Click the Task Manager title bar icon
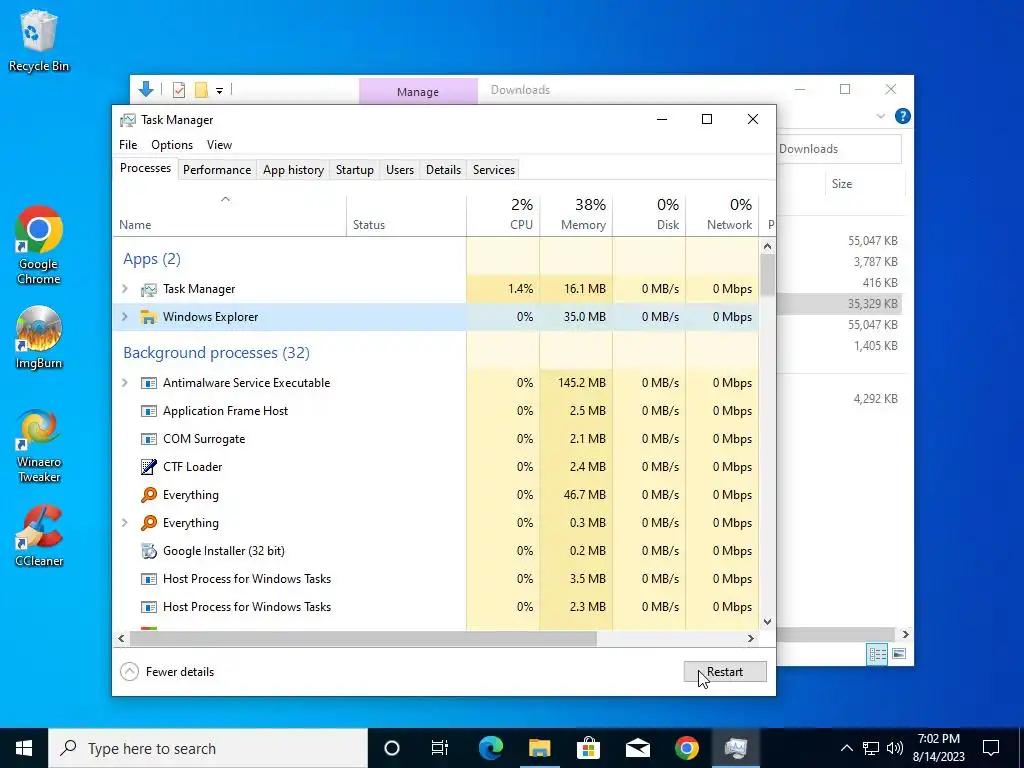 coord(128,120)
